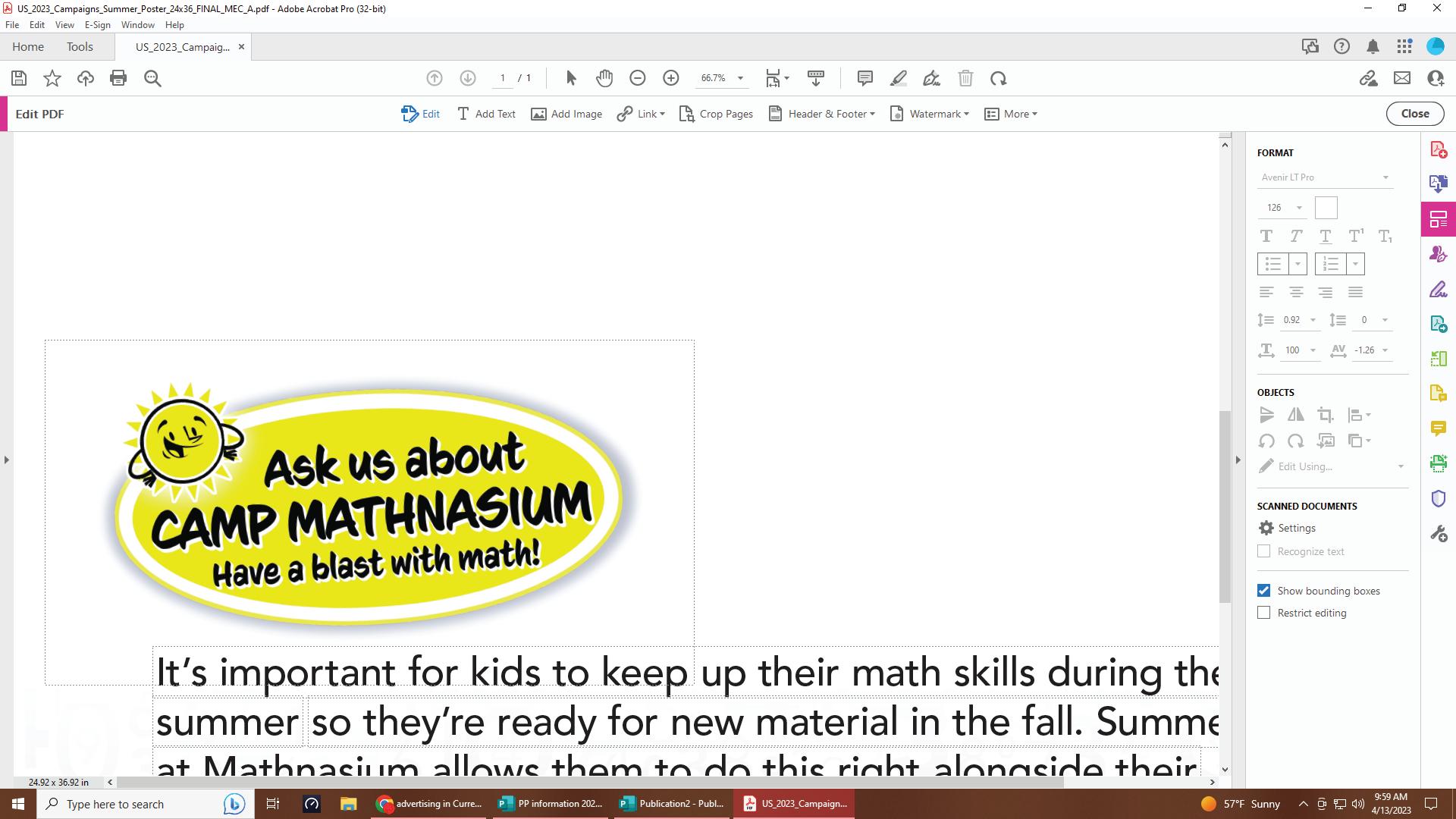1456x819 pixels.
Task: Click the Center align text icon
Action: coord(1296,292)
